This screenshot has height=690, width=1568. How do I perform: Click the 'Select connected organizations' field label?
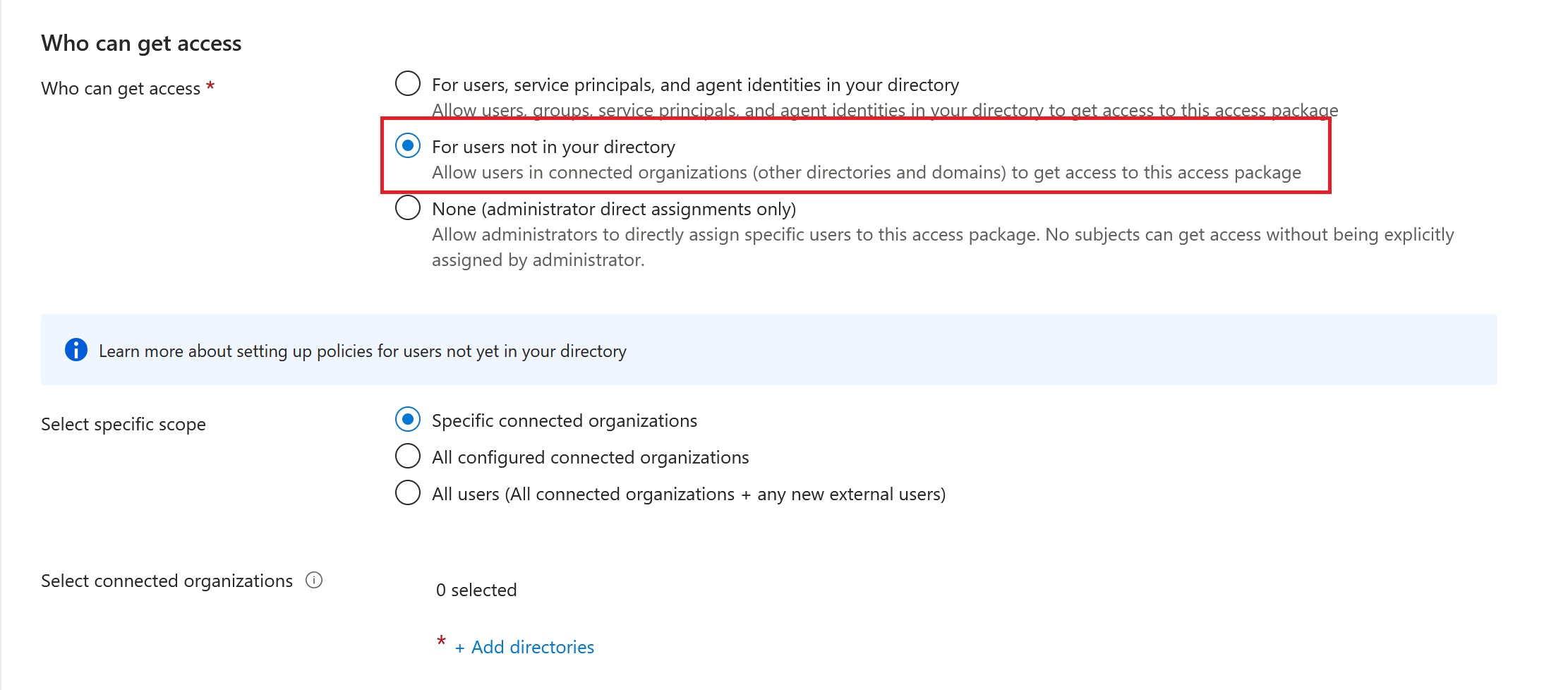click(167, 581)
